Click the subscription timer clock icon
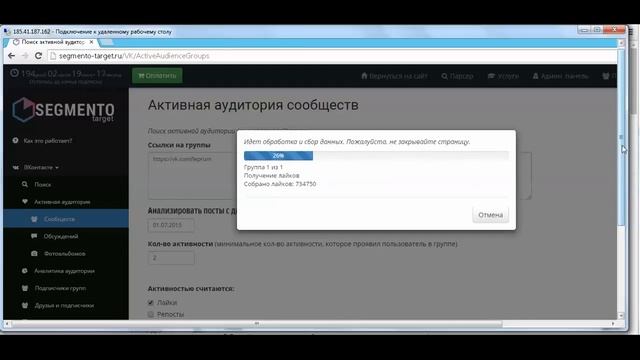The image size is (640, 360). 14,73
